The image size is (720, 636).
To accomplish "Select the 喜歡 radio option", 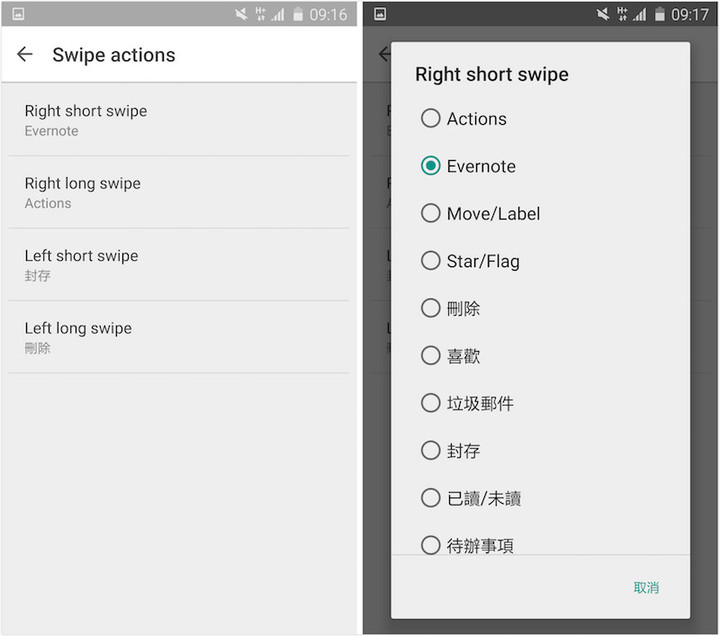I will click(431, 355).
